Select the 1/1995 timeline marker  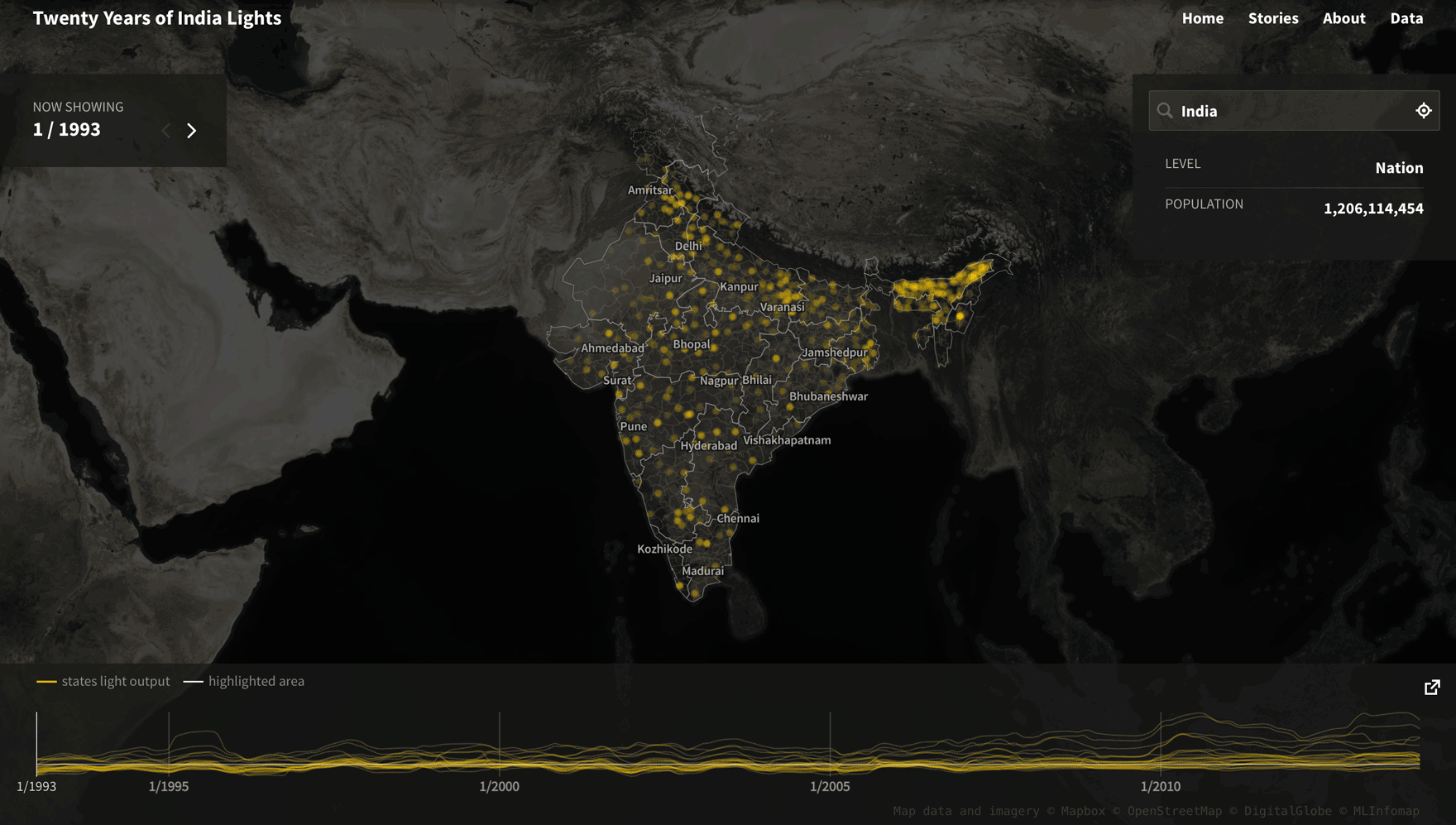pos(169,786)
